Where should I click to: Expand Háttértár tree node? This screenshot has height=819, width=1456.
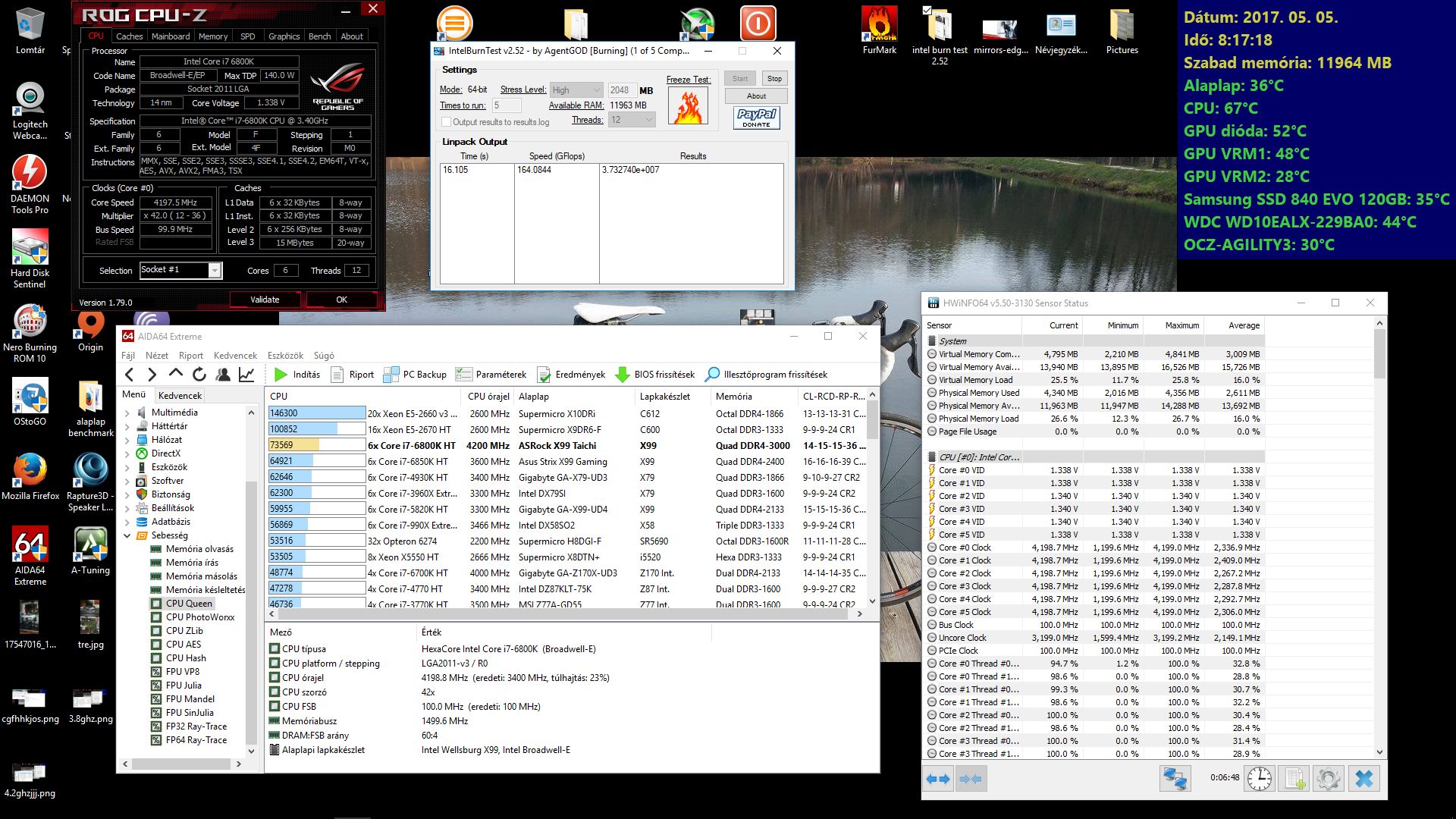click(127, 427)
